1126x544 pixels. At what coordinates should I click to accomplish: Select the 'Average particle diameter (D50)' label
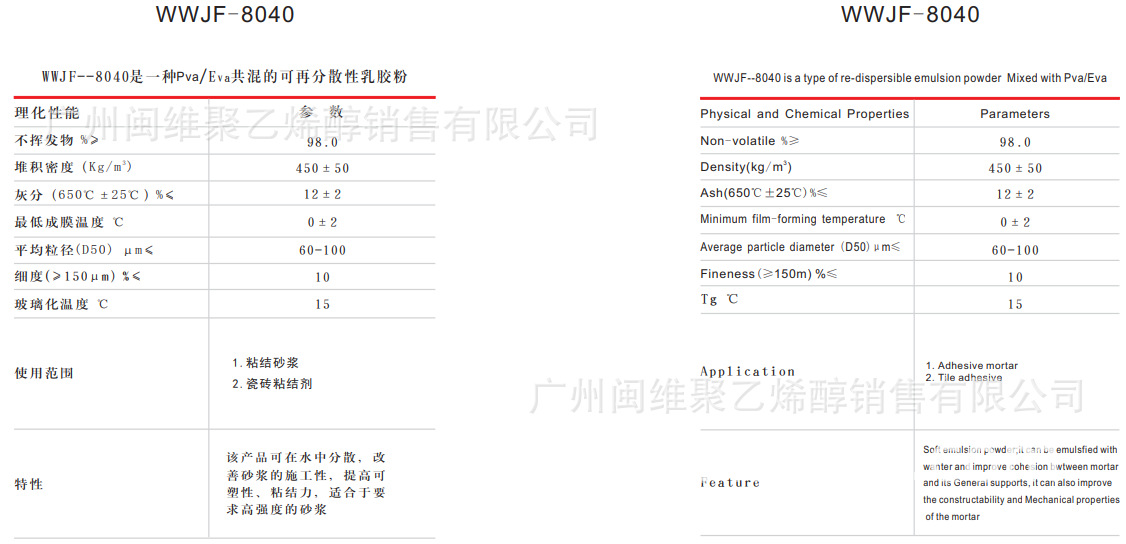pyautogui.click(x=800, y=247)
